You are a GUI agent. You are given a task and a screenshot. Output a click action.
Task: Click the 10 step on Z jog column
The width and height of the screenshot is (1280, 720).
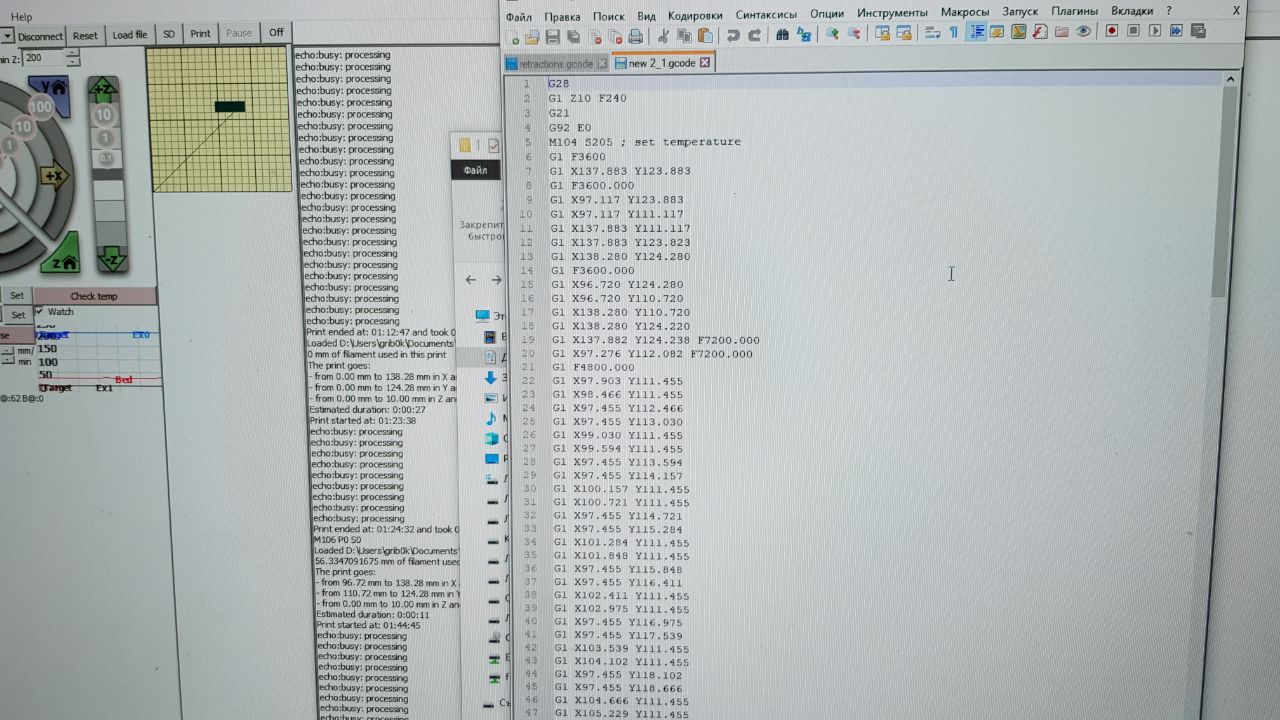(x=104, y=116)
